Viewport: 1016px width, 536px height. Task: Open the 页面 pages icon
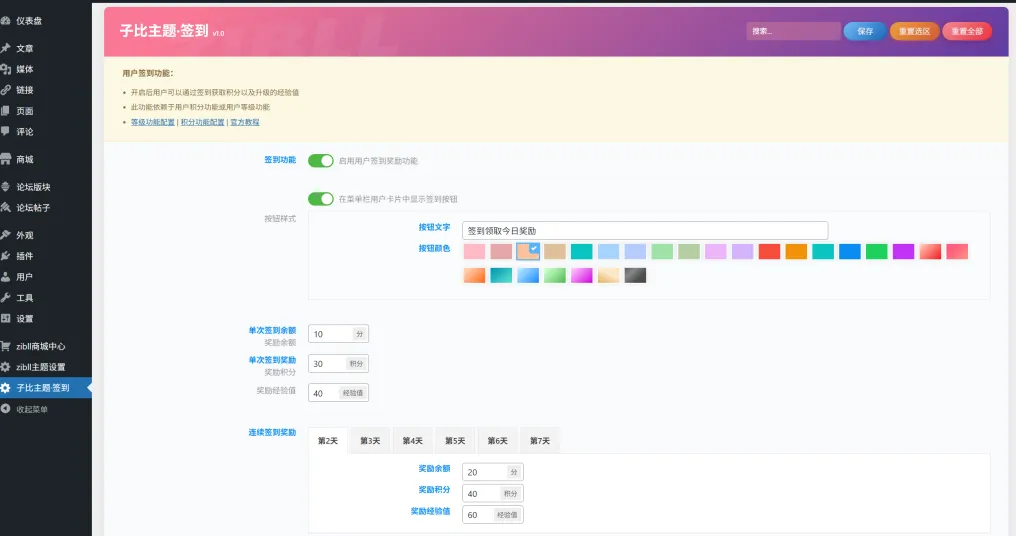[5, 111]
